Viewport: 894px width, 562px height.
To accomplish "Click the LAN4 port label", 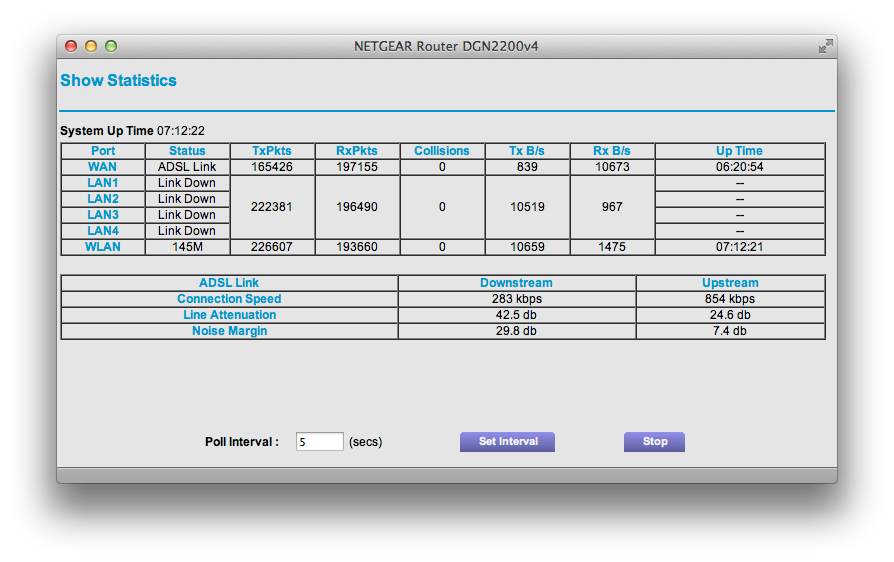I will pyautogui.click(x=103, y=231).
